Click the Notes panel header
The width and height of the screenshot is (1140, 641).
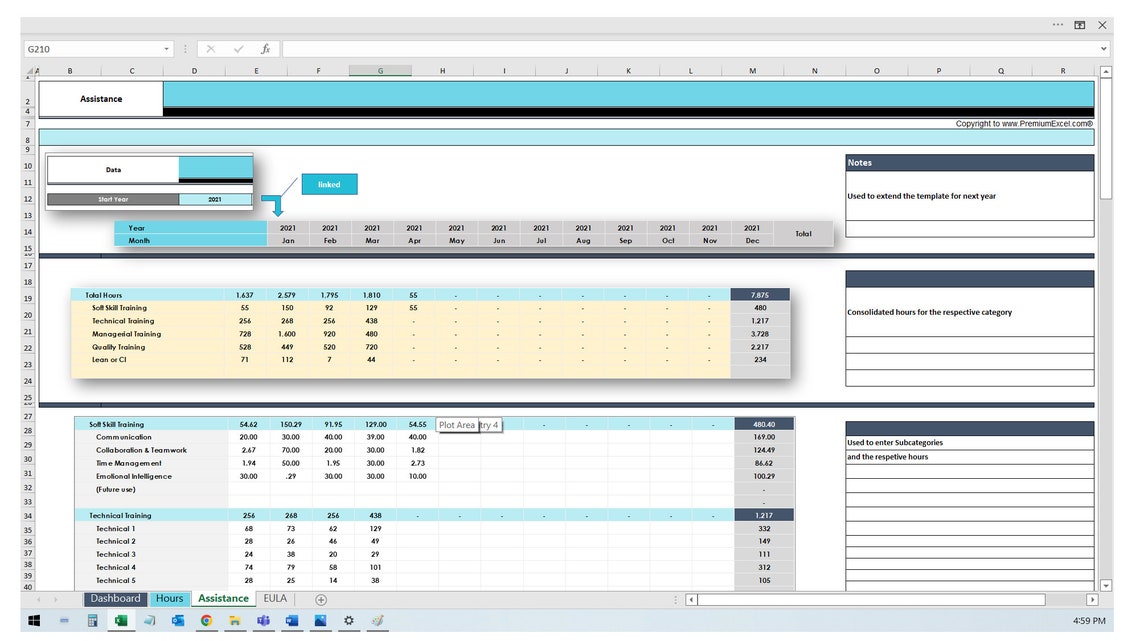click(969, 163)
